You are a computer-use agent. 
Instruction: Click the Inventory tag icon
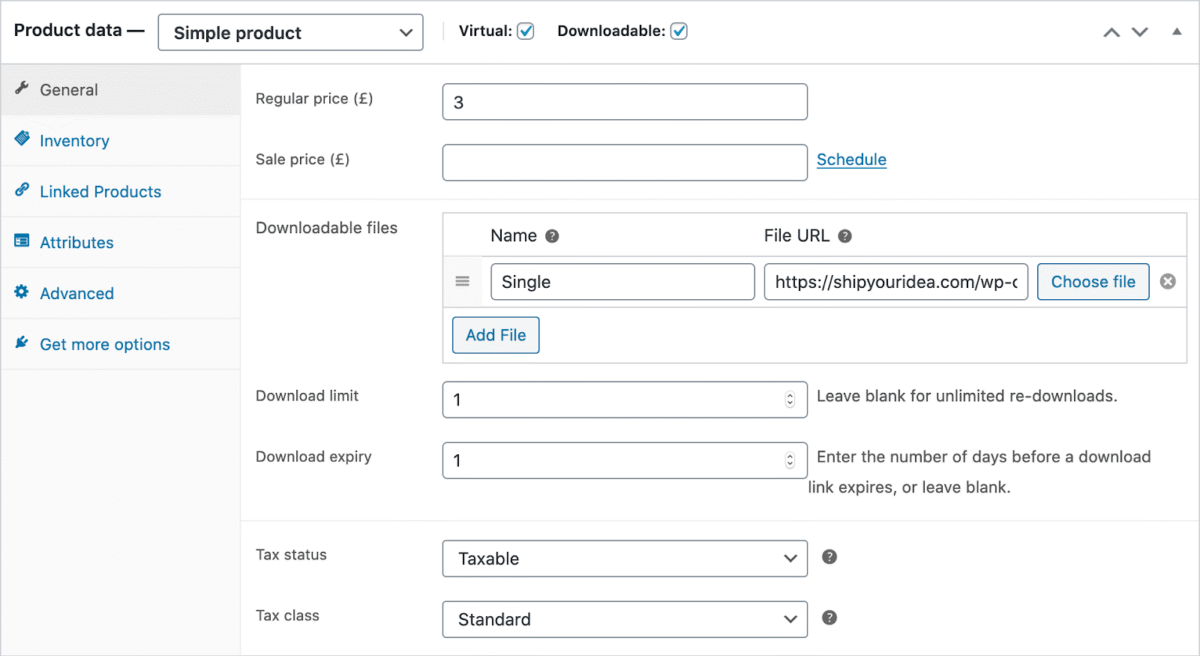click(x=24, y=140)
